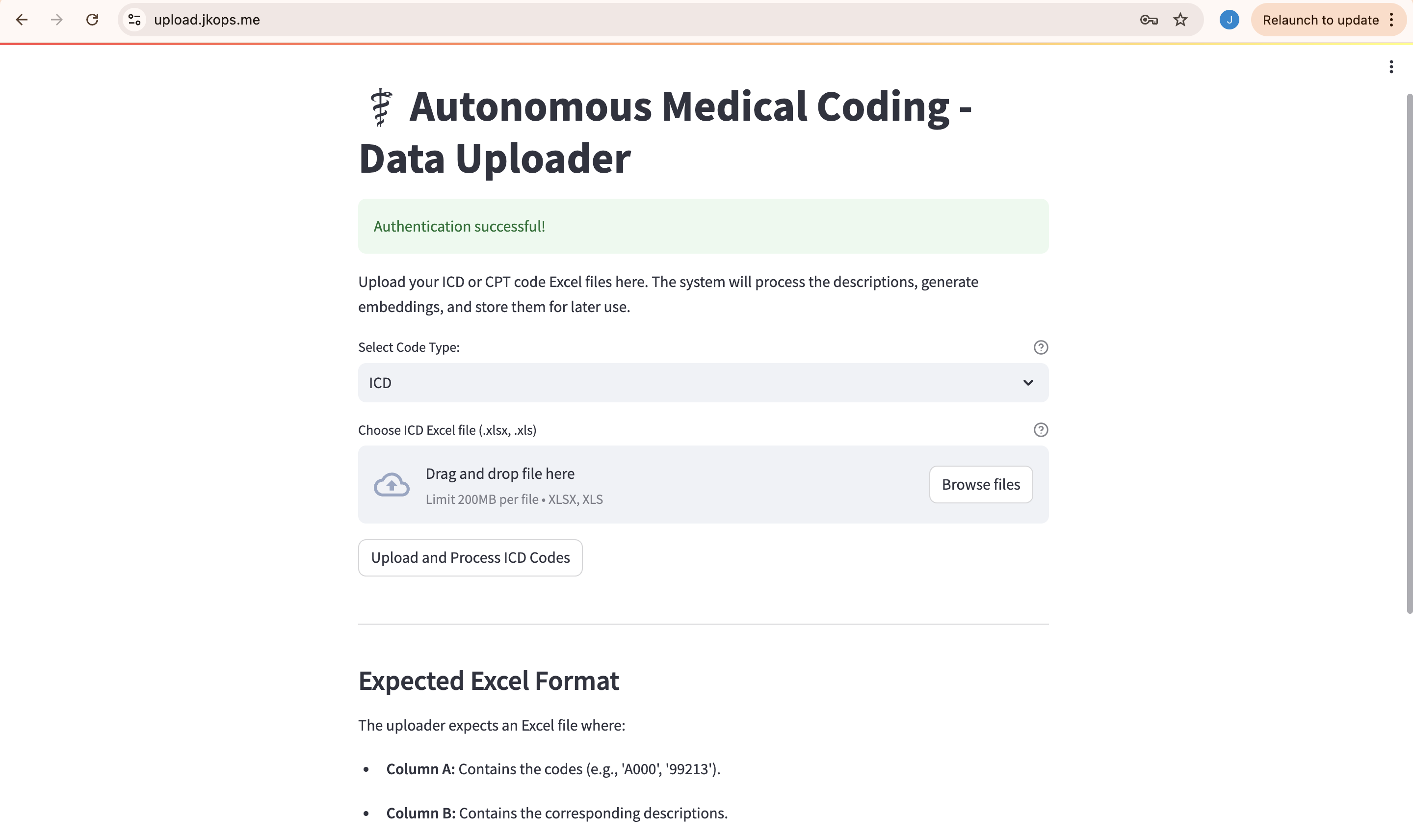This screenshot has width=1413, height=840.
Task: Expand the ICD code type dropdown
Action: 703,383
